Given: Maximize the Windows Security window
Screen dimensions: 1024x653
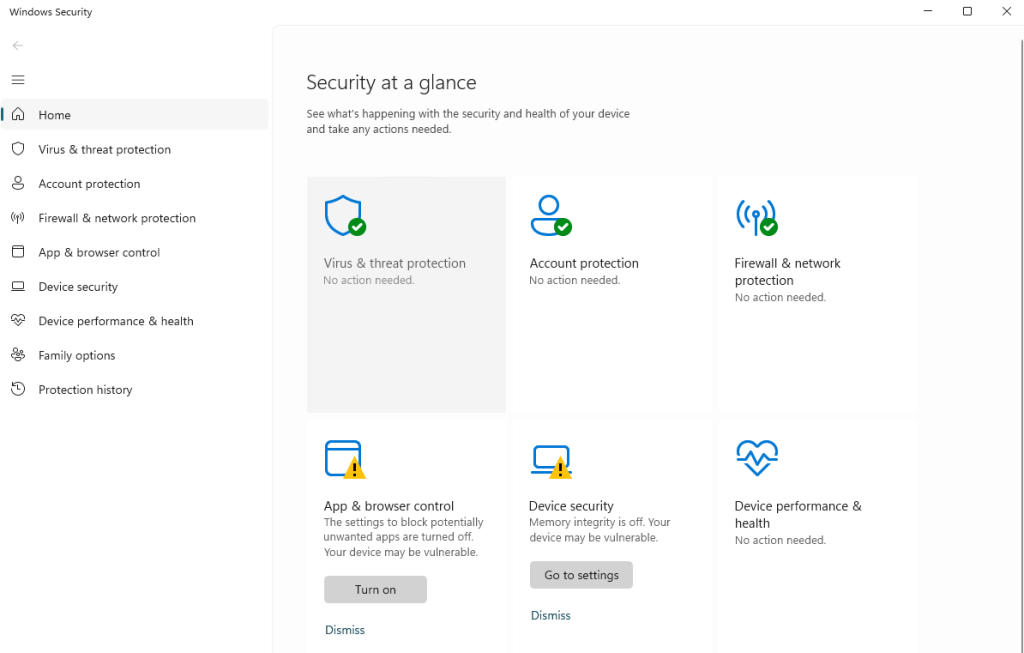Looking at the screenshot, I should (x=967, y=11).
